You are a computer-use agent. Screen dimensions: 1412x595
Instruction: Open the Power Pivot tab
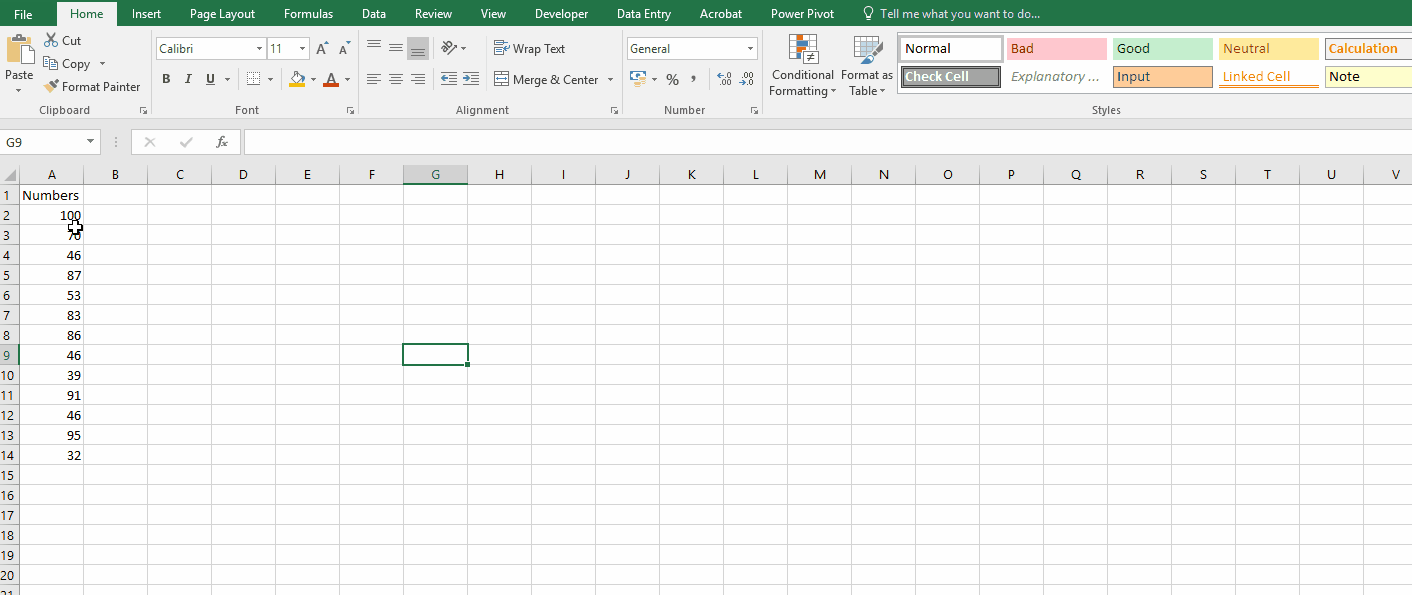[x=802, y=13]
